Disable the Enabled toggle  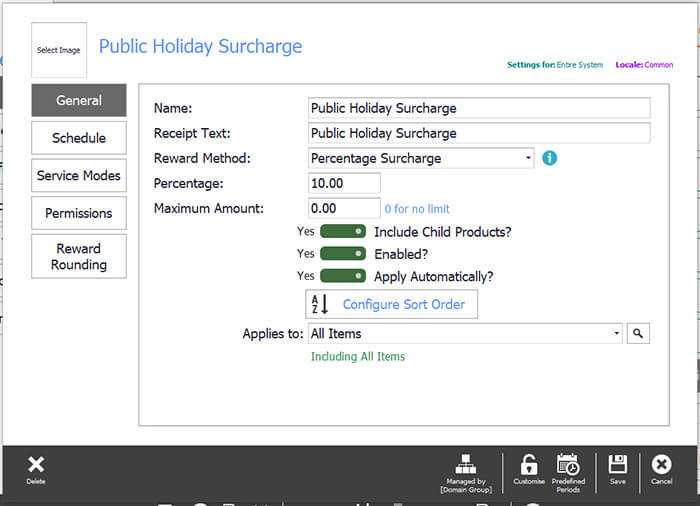(343, 254)
